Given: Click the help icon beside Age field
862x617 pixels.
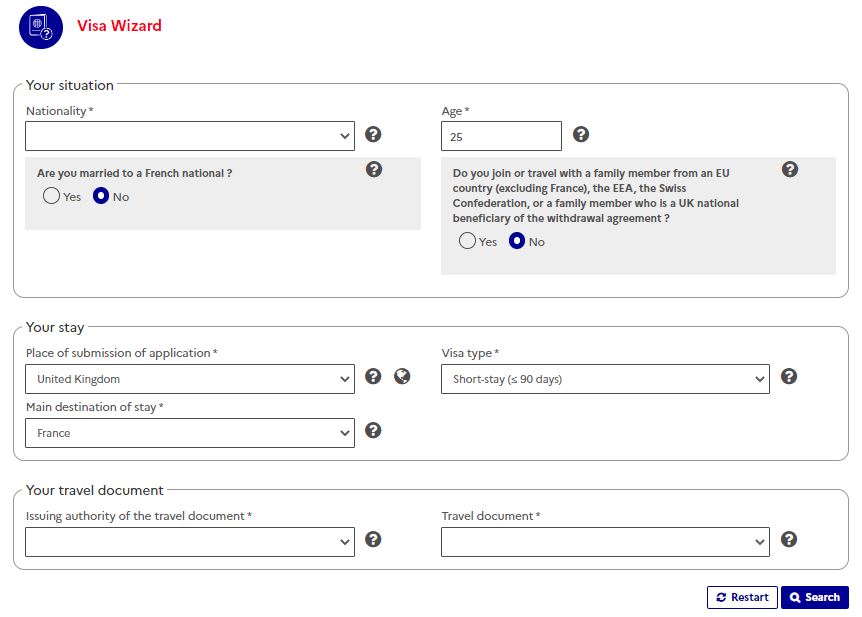Looking at the screenshot, I should click(x=581, y=135).
